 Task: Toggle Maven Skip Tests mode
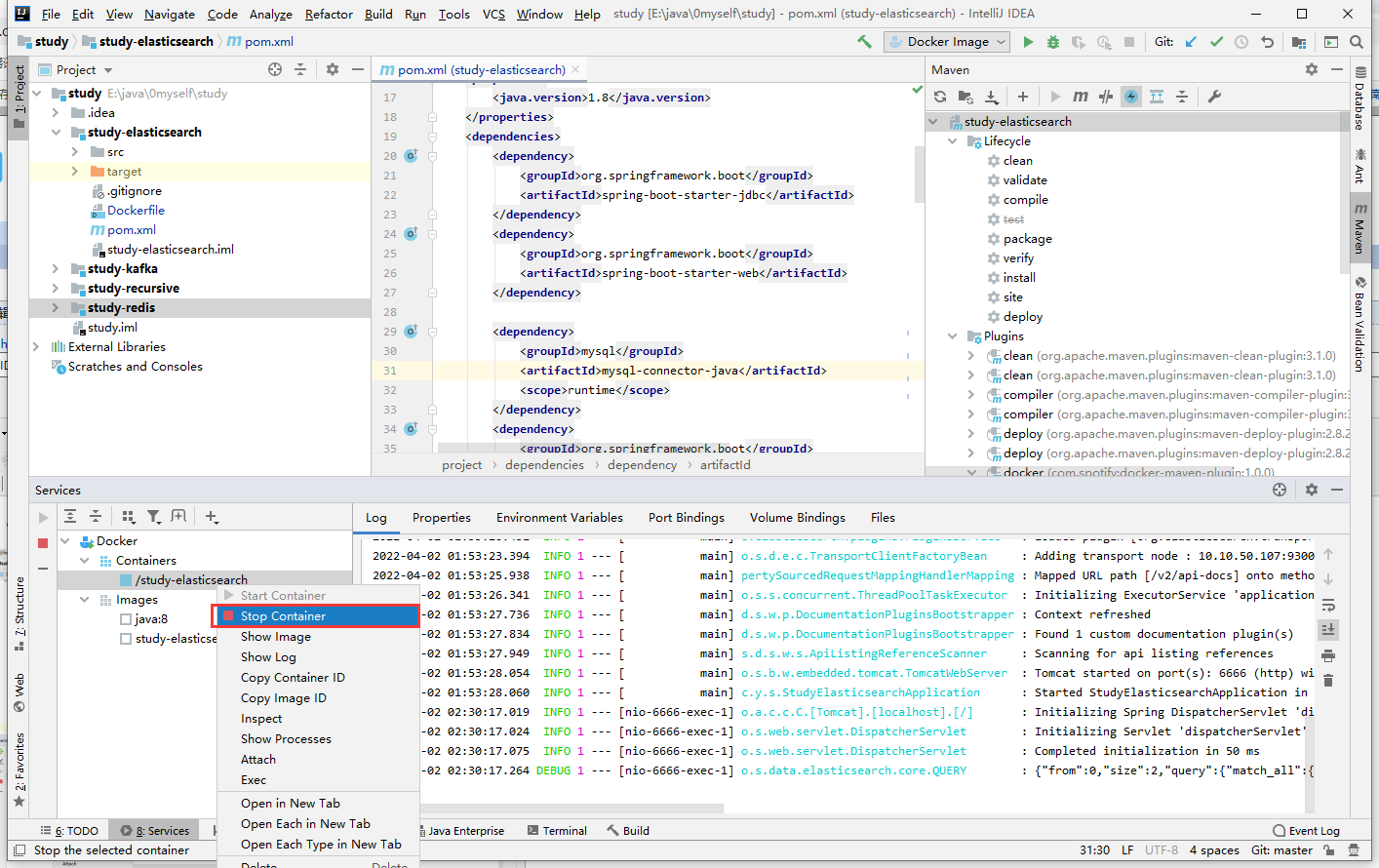point(1131,97)
